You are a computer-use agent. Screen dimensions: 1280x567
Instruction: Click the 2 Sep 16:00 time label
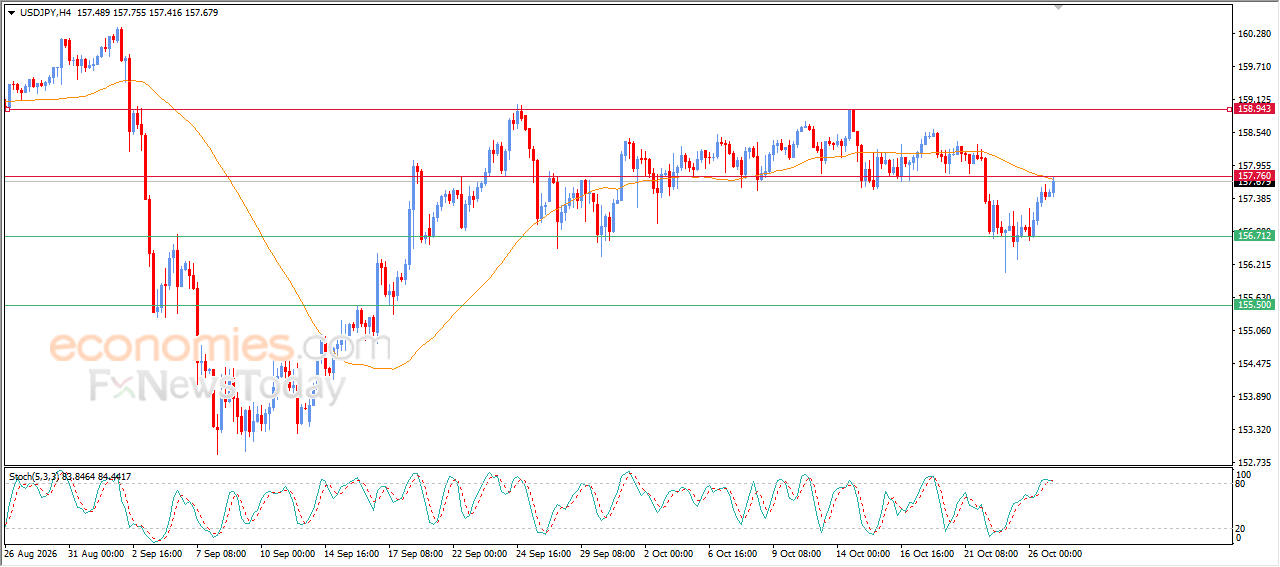tap(158, 553)
